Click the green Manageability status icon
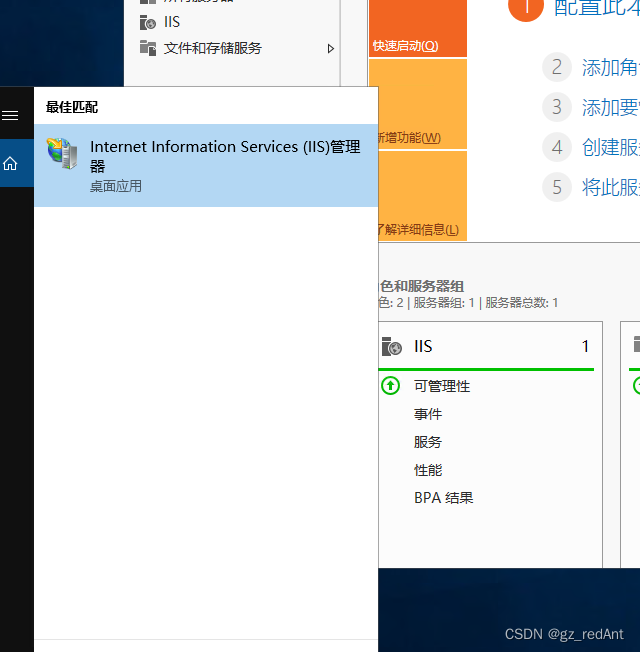 [x=390, y=386]
